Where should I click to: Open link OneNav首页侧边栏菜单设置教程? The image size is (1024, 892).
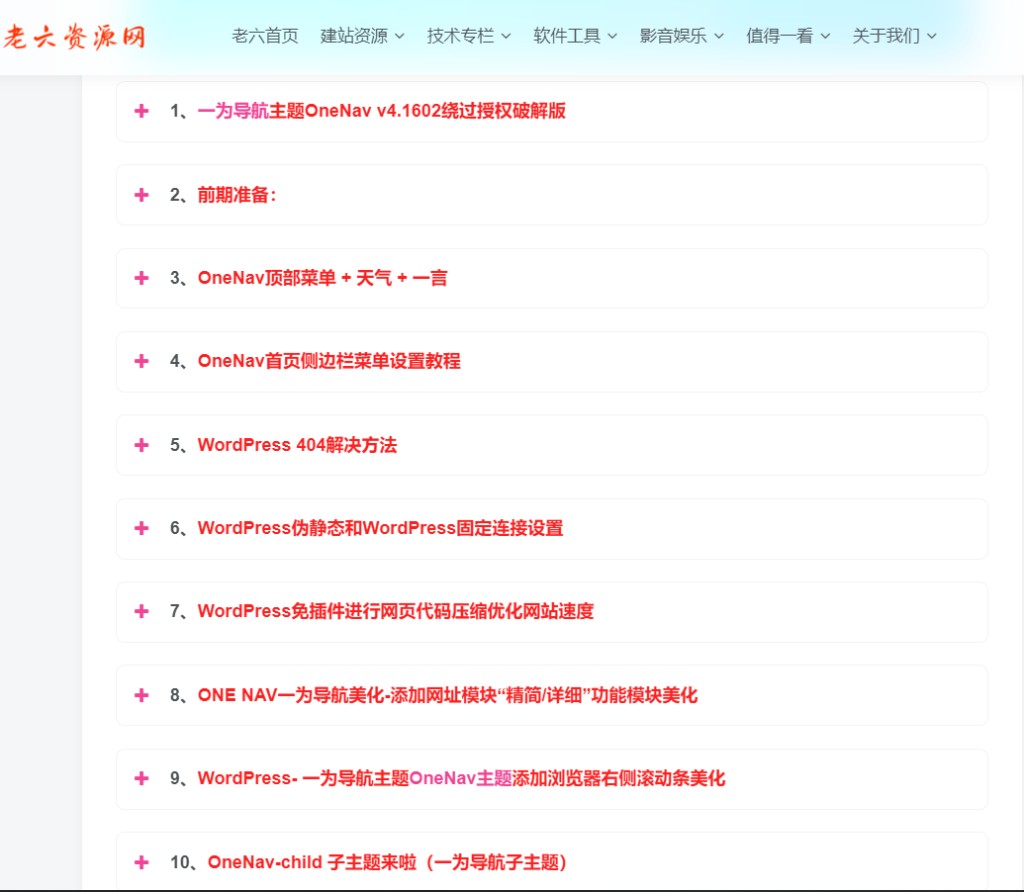[329, 361]
